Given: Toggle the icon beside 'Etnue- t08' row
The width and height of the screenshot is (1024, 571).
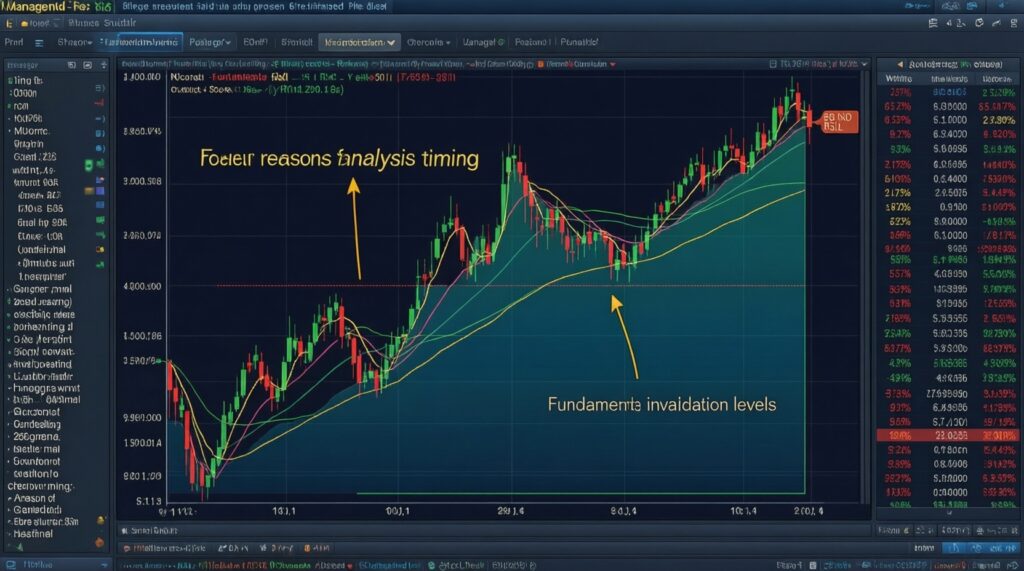Looking at the screenshot, I should click(x=100, y=235).
